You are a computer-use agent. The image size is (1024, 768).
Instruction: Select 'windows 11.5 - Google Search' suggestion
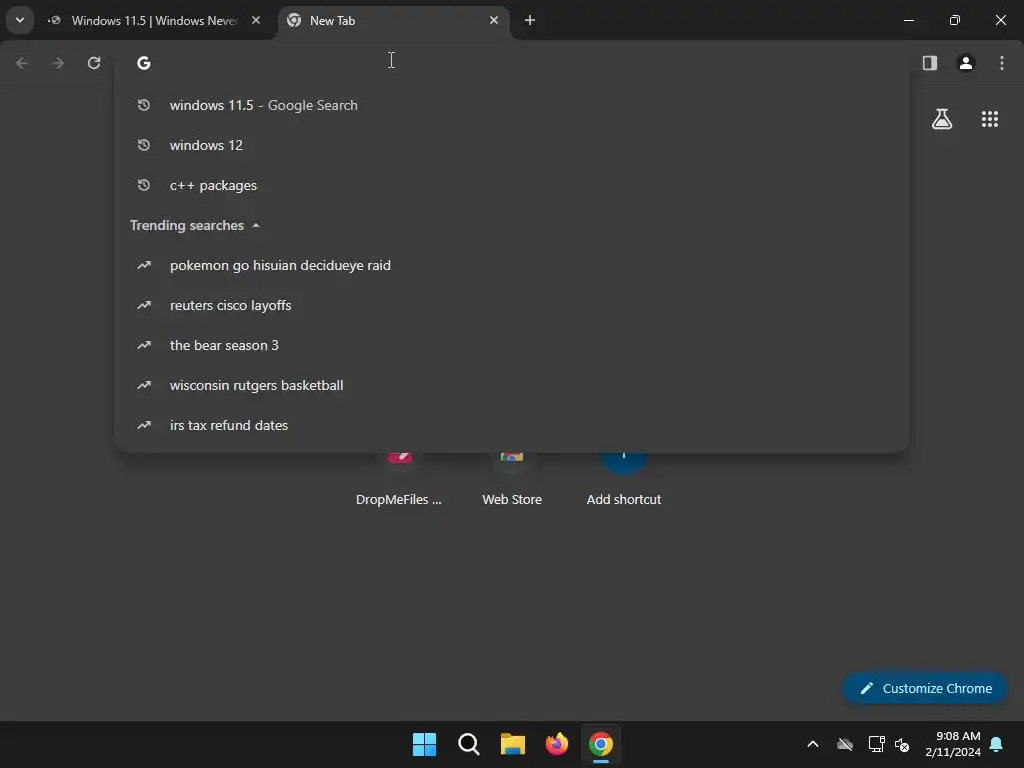(x=512, y=105)
